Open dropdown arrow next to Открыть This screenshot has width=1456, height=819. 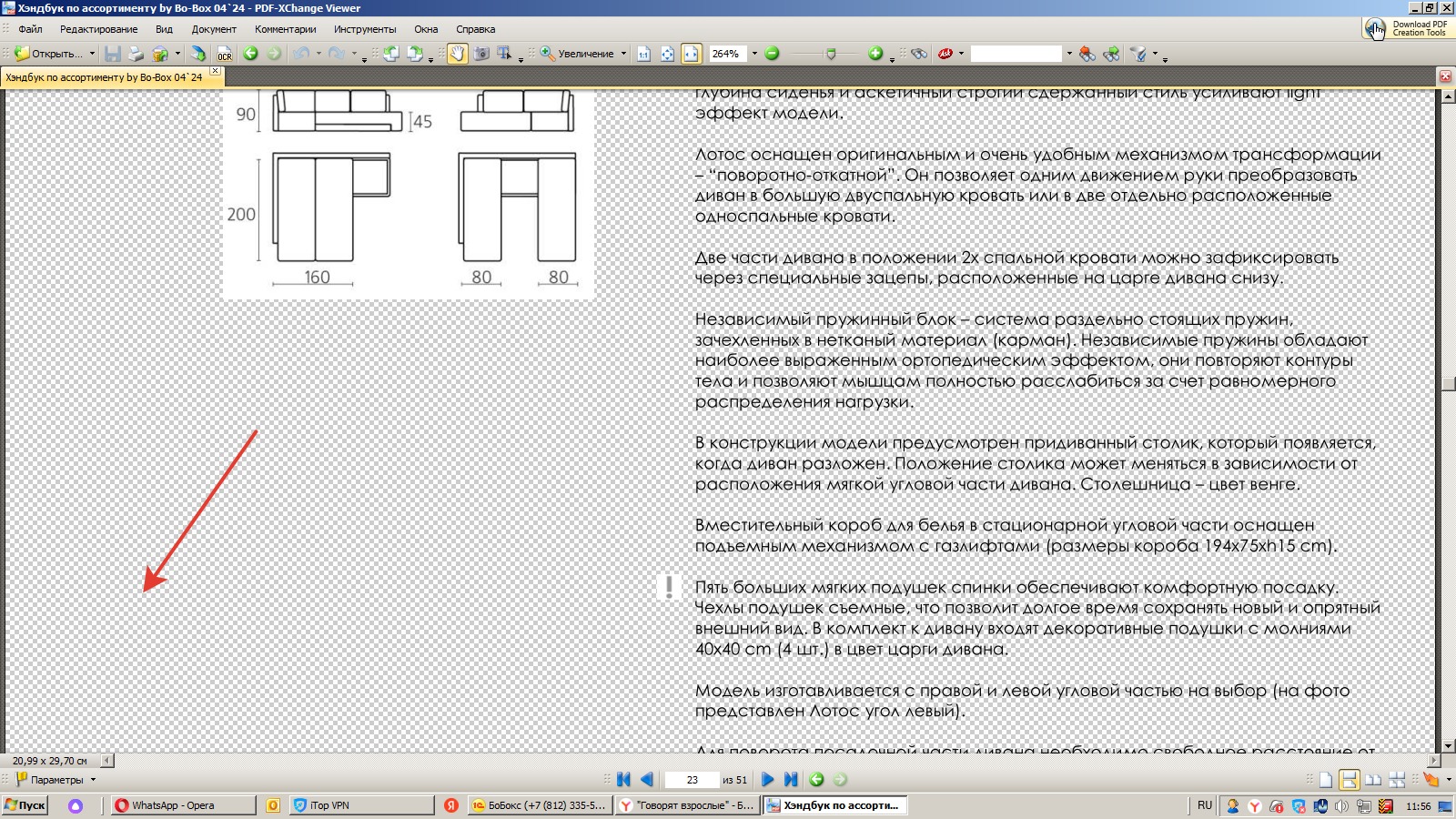(x=92, y=54)
